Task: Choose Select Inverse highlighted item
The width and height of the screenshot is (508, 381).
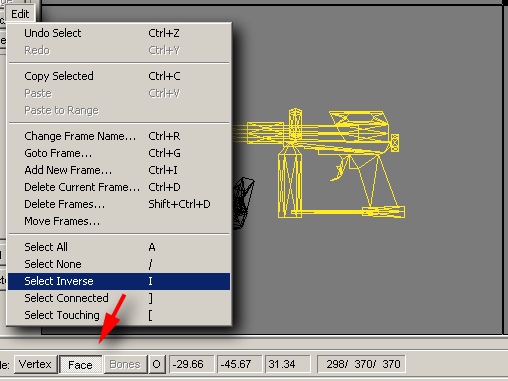Action: point(119,281)
